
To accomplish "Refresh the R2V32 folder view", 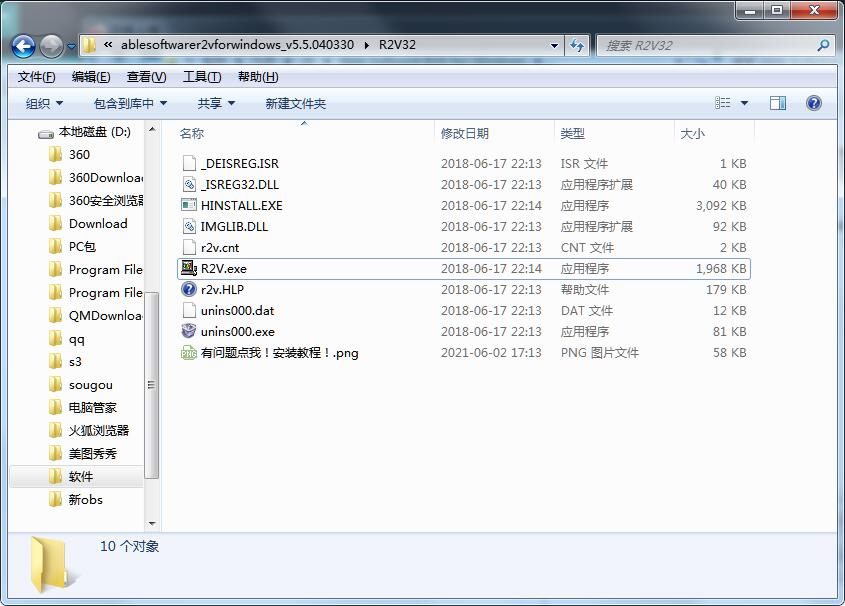I will tap(577, 46).
